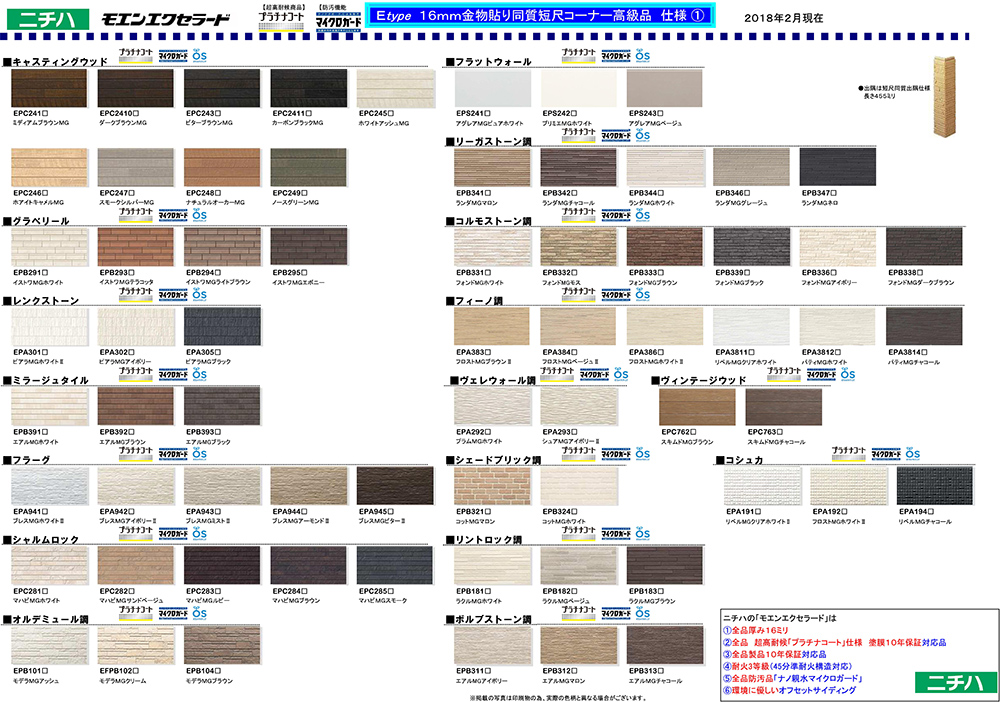Click the 2018年2月現在 date text
Viewport: 1000px width, 702px height.
(x=783, y=18)
